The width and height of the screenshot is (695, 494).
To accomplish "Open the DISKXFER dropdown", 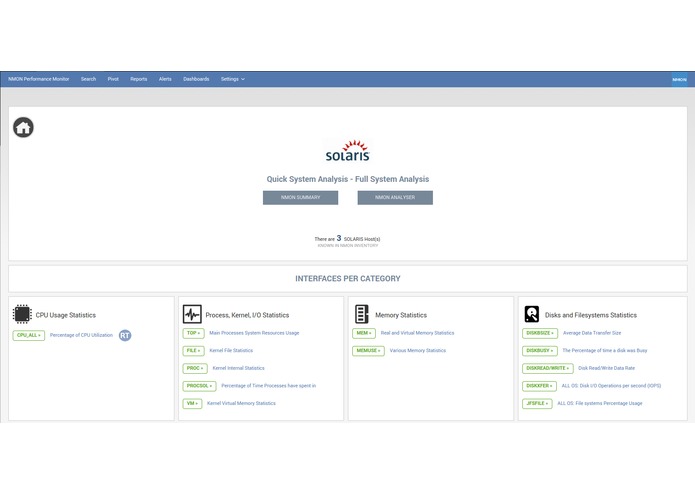I will [539, 386].
